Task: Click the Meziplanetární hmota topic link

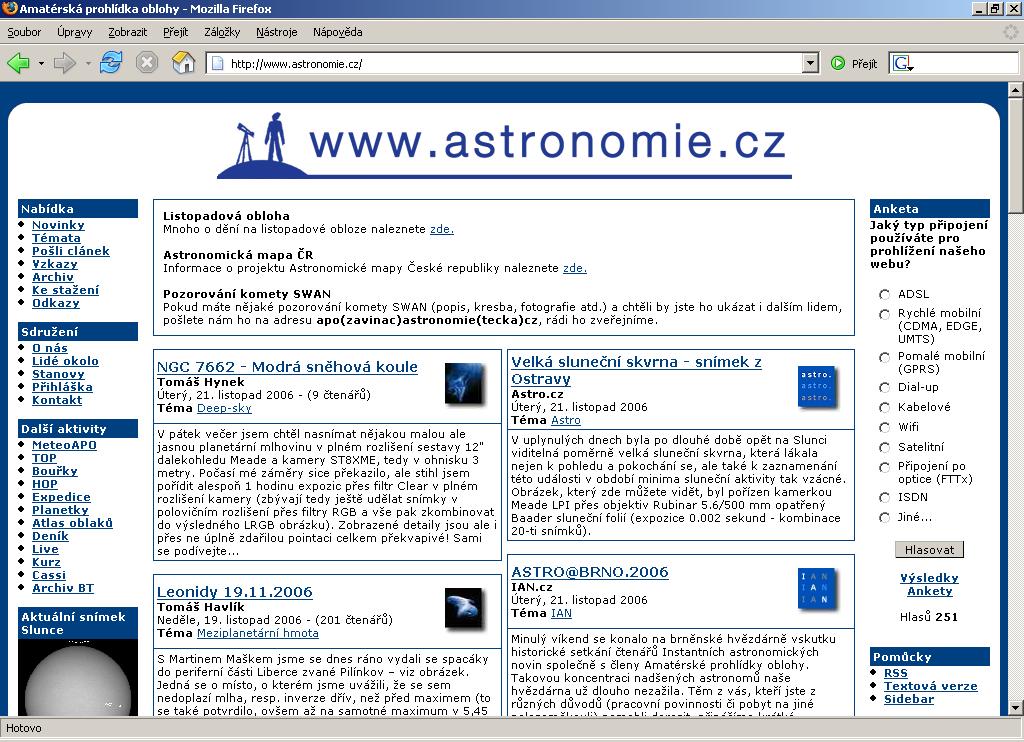Action: click(257, 633)
